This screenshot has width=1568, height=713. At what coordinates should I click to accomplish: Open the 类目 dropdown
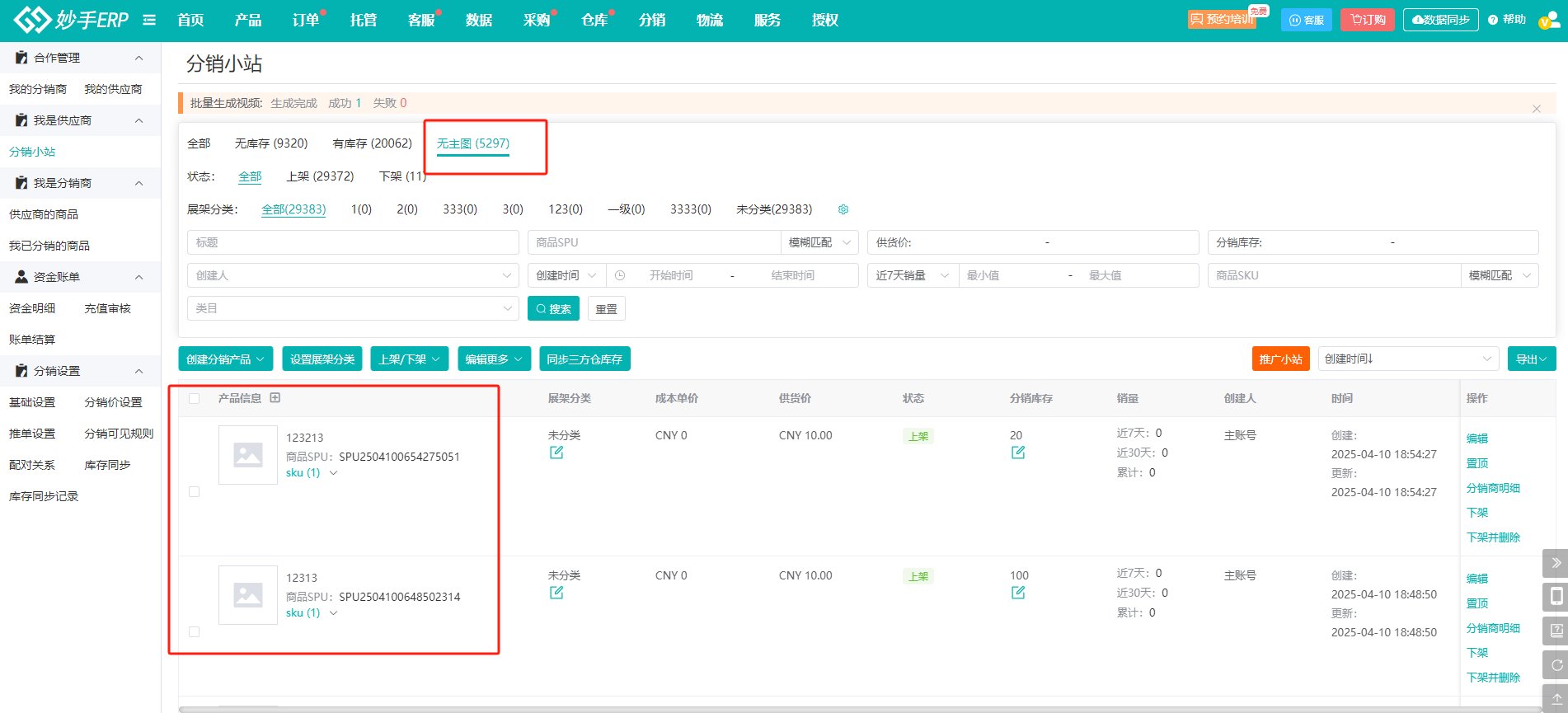[x=353, y=308]
